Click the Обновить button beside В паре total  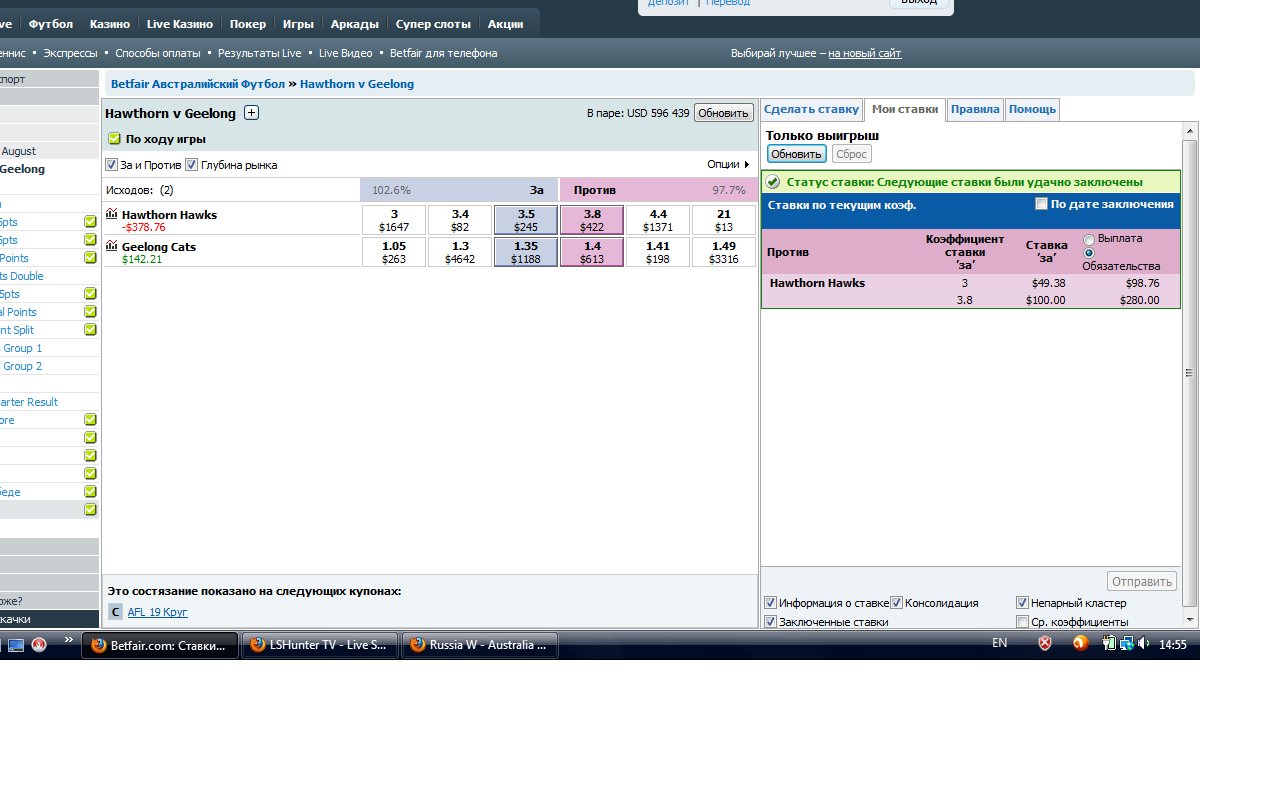[724, 113]
